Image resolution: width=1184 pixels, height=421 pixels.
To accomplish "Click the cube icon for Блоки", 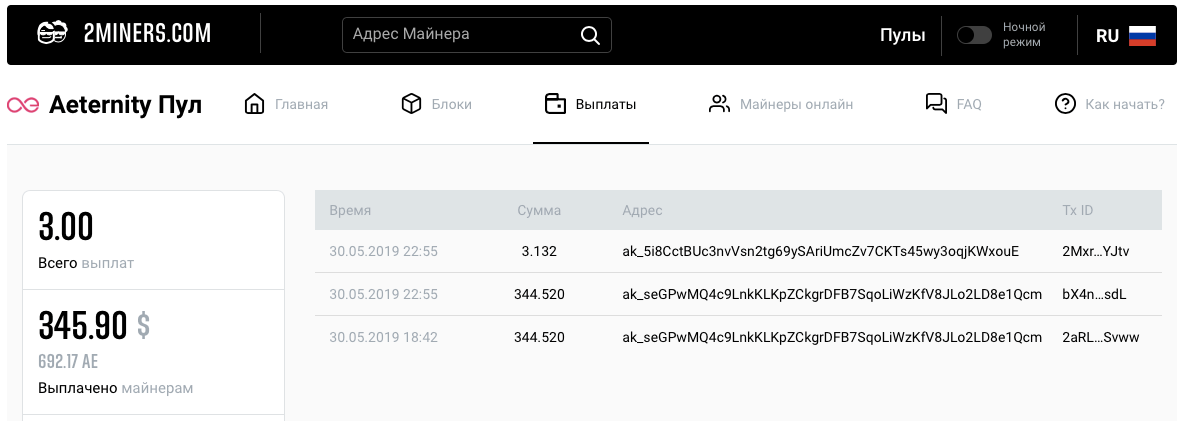I will (410, 104).
